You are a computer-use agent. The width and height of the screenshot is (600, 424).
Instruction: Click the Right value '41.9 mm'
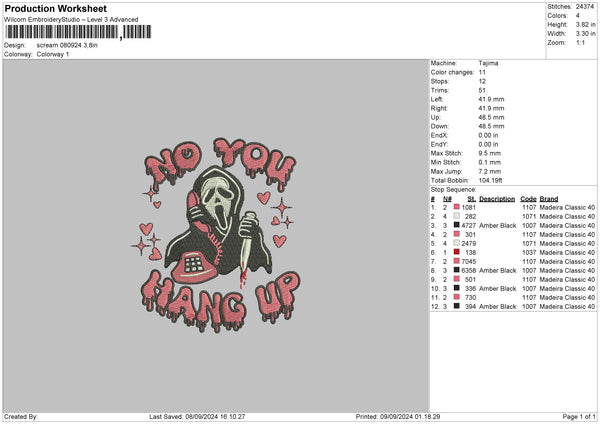click(x=491, y=108)
